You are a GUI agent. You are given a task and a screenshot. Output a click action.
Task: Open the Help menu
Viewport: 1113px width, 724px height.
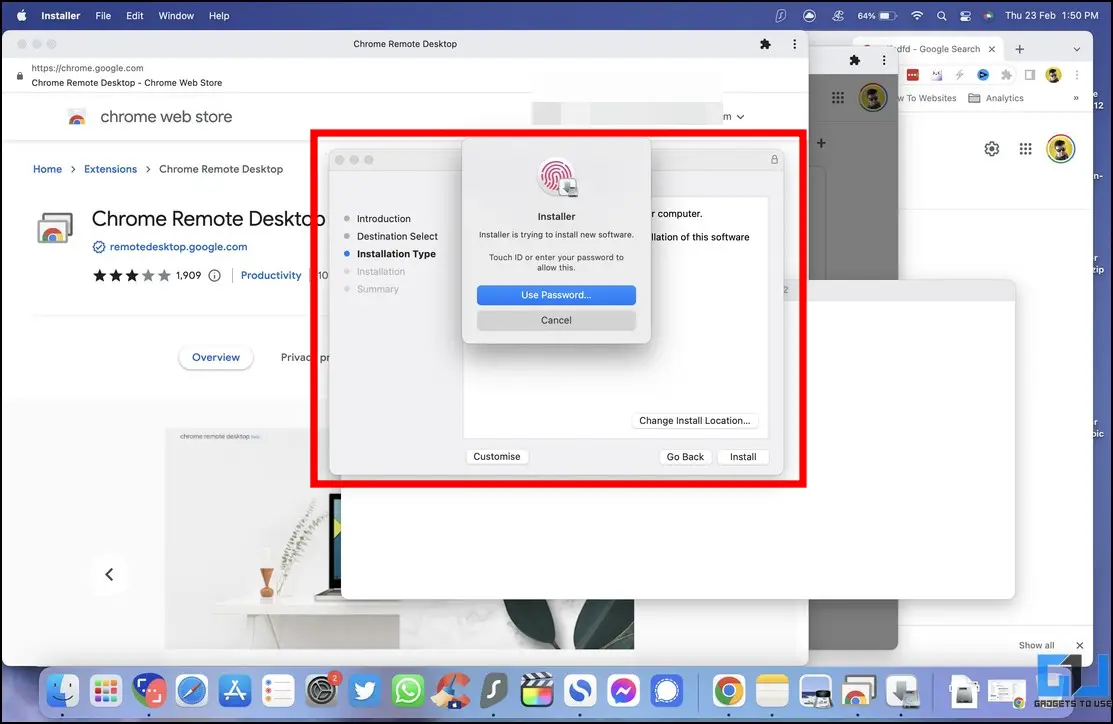coord(219,16)
